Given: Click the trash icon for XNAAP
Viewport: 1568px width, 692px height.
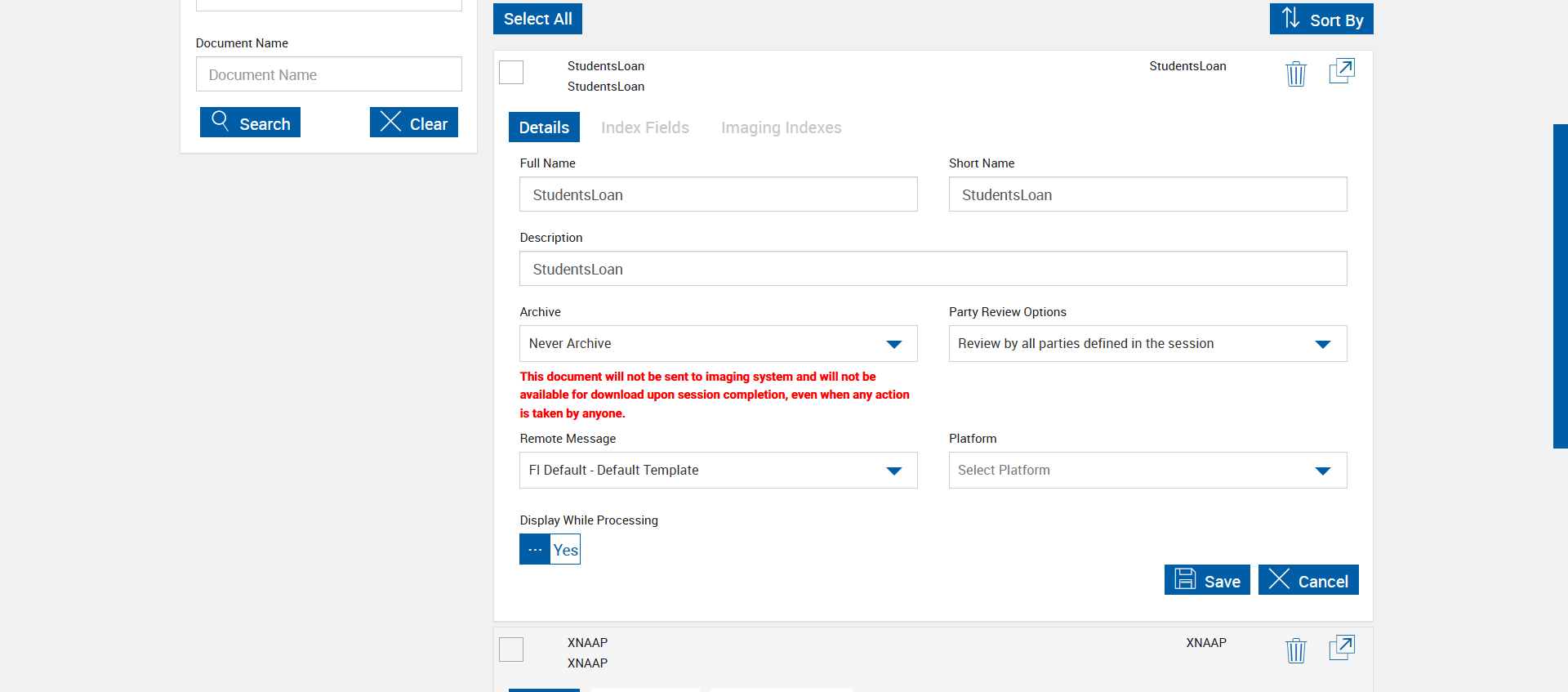Looking at the screenshot, I should click(1295, 650).
